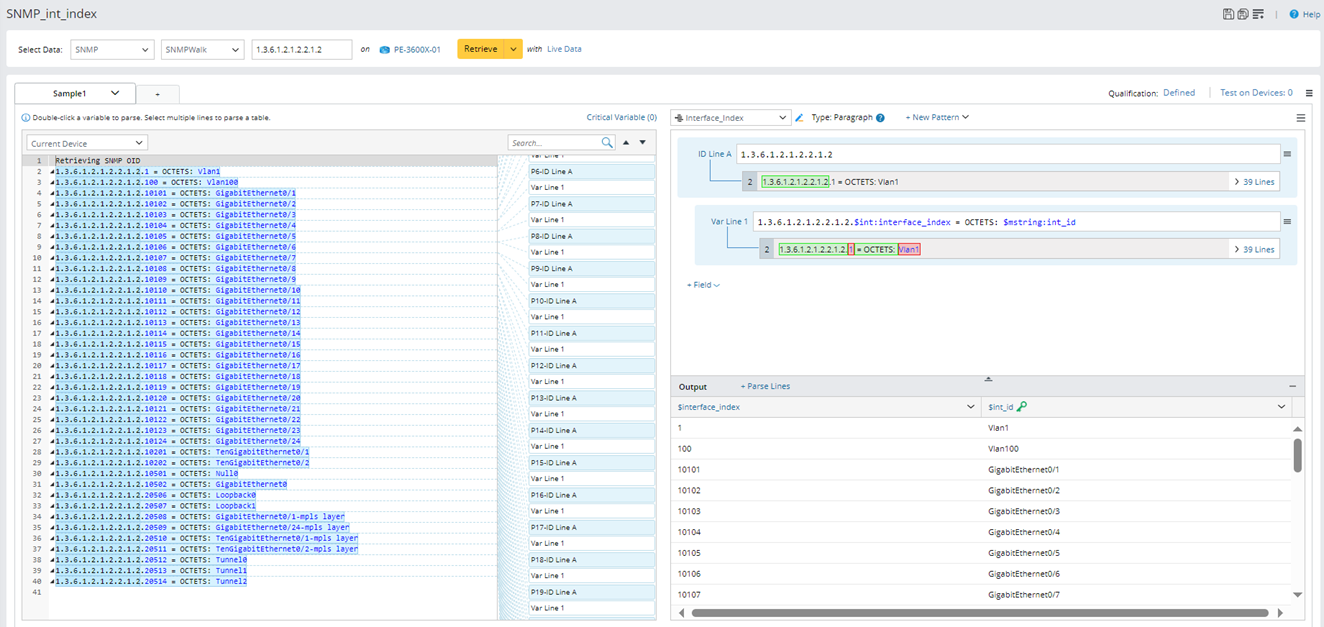Click the Save As icon

pos(1242,14)
